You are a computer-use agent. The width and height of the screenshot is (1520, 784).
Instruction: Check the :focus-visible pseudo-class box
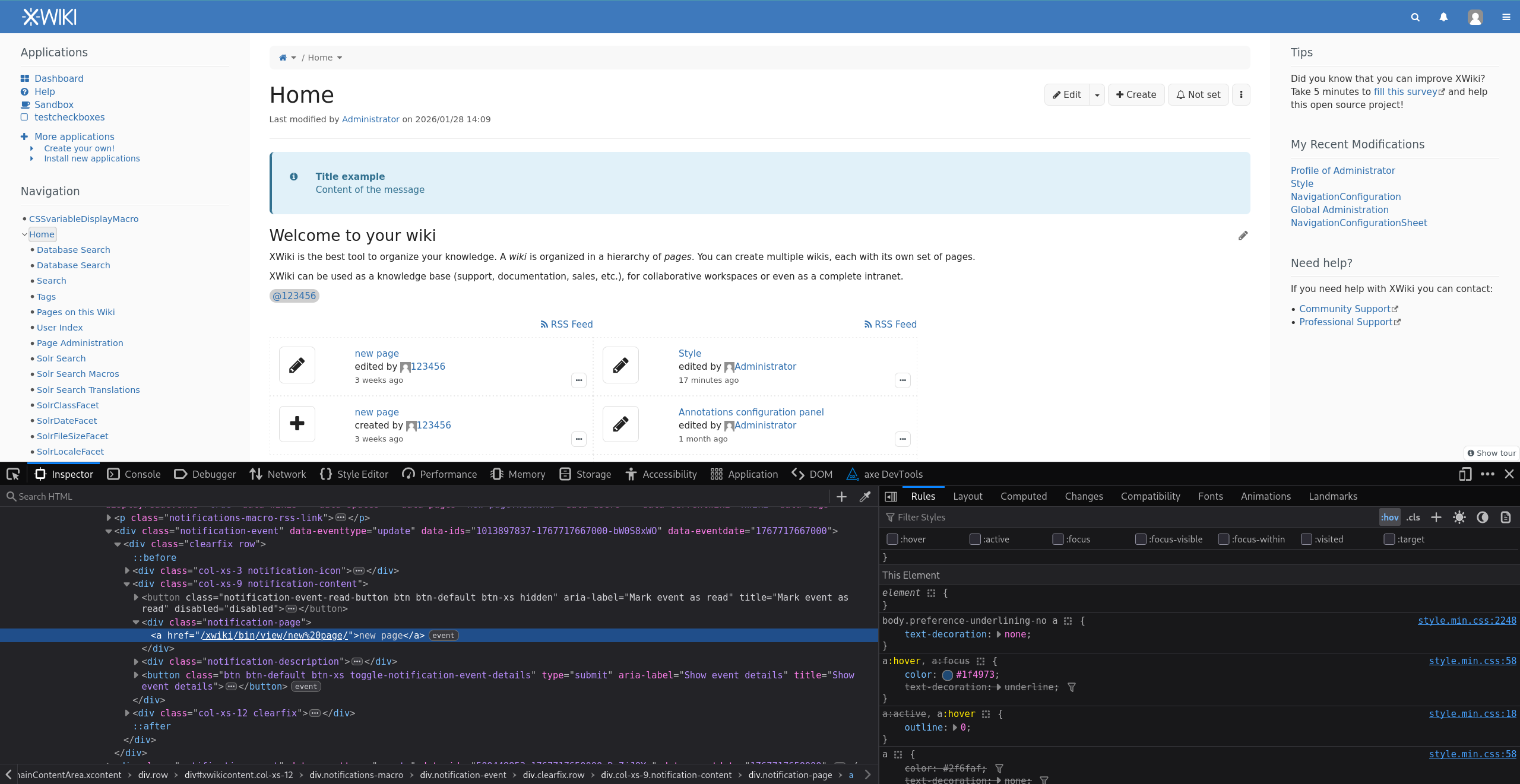pos(1141,539)
